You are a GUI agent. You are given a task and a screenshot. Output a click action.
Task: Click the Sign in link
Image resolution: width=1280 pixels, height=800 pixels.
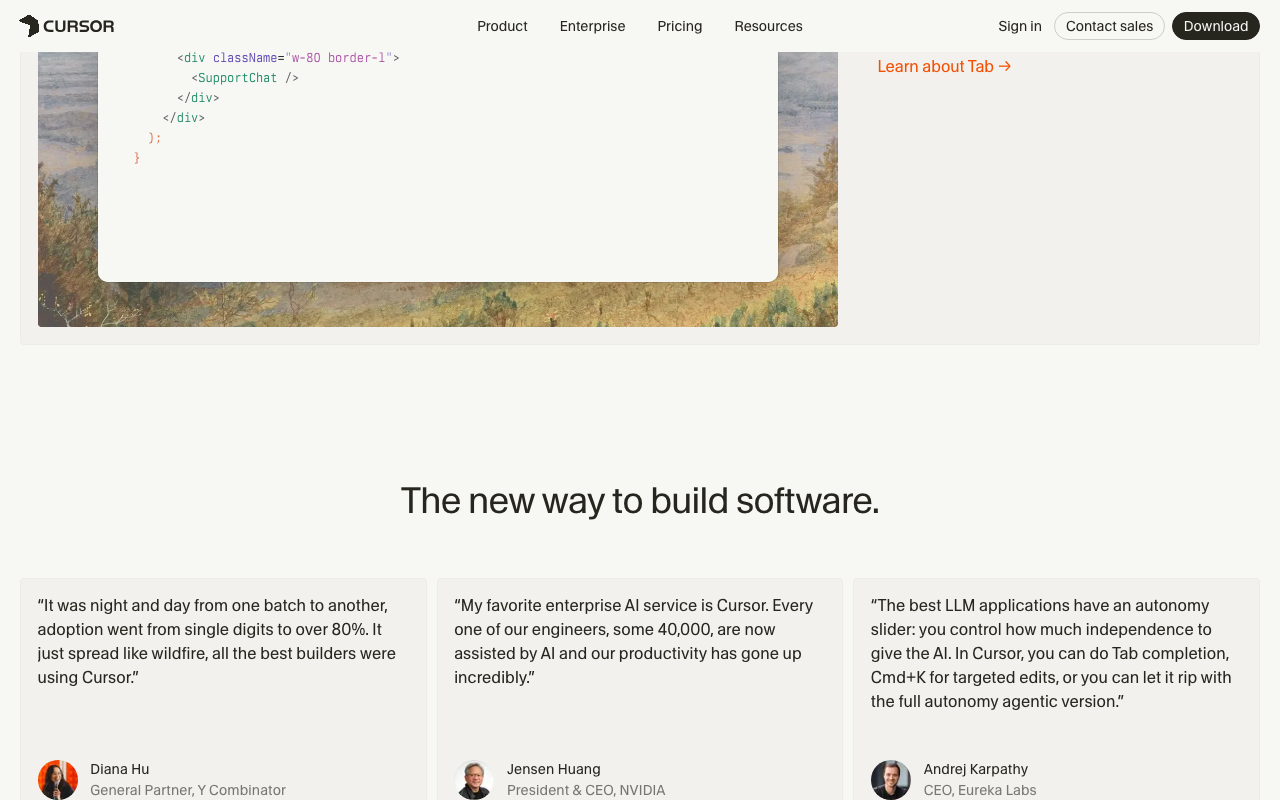coord(1019,26)
